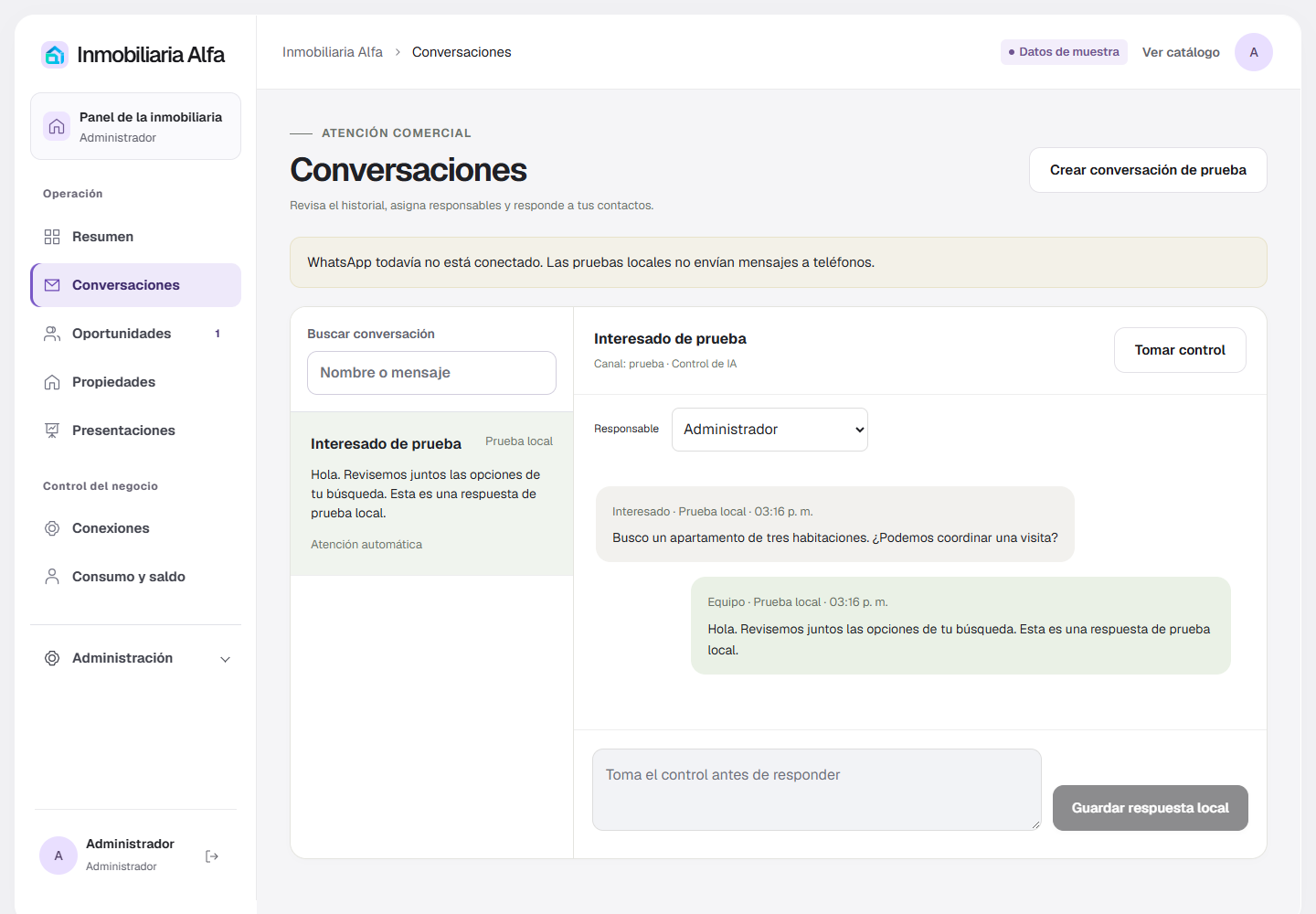Click the Oportunidades count badge 1
The image size is (1316, 914).
218,334
